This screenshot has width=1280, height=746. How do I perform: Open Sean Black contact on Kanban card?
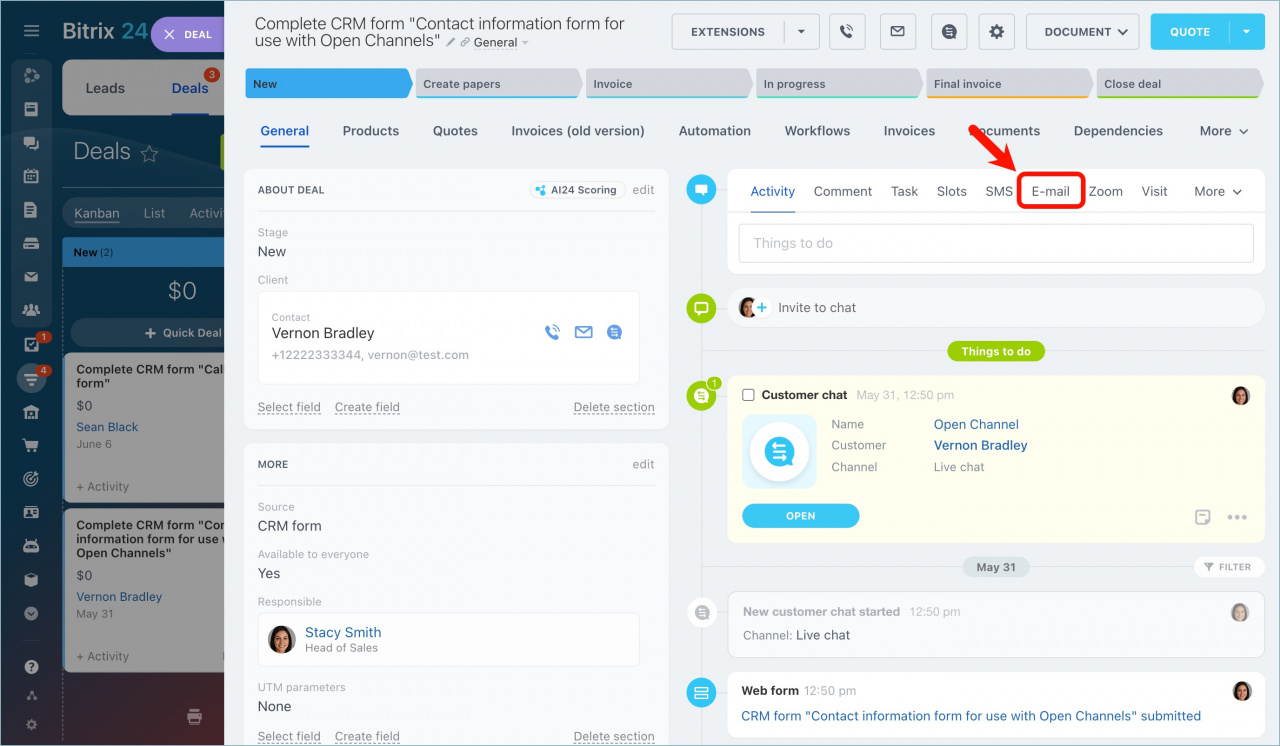(107, 427)
